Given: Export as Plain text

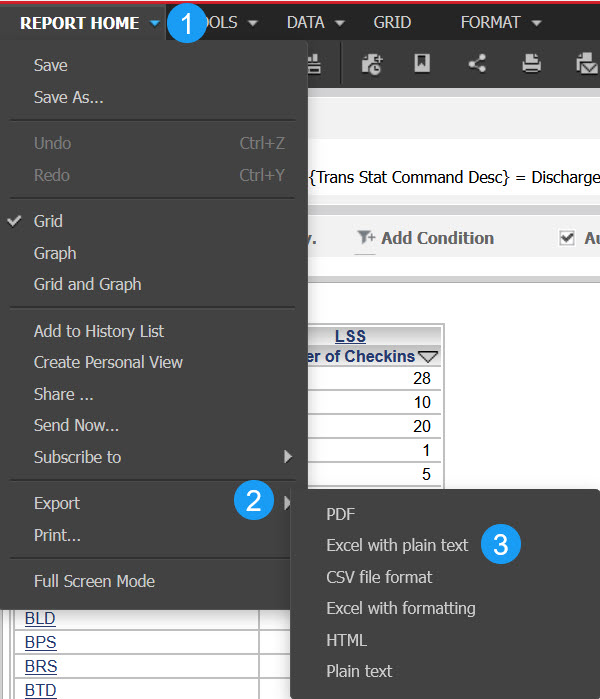Looking at the screenshot, I should point(359,671).
